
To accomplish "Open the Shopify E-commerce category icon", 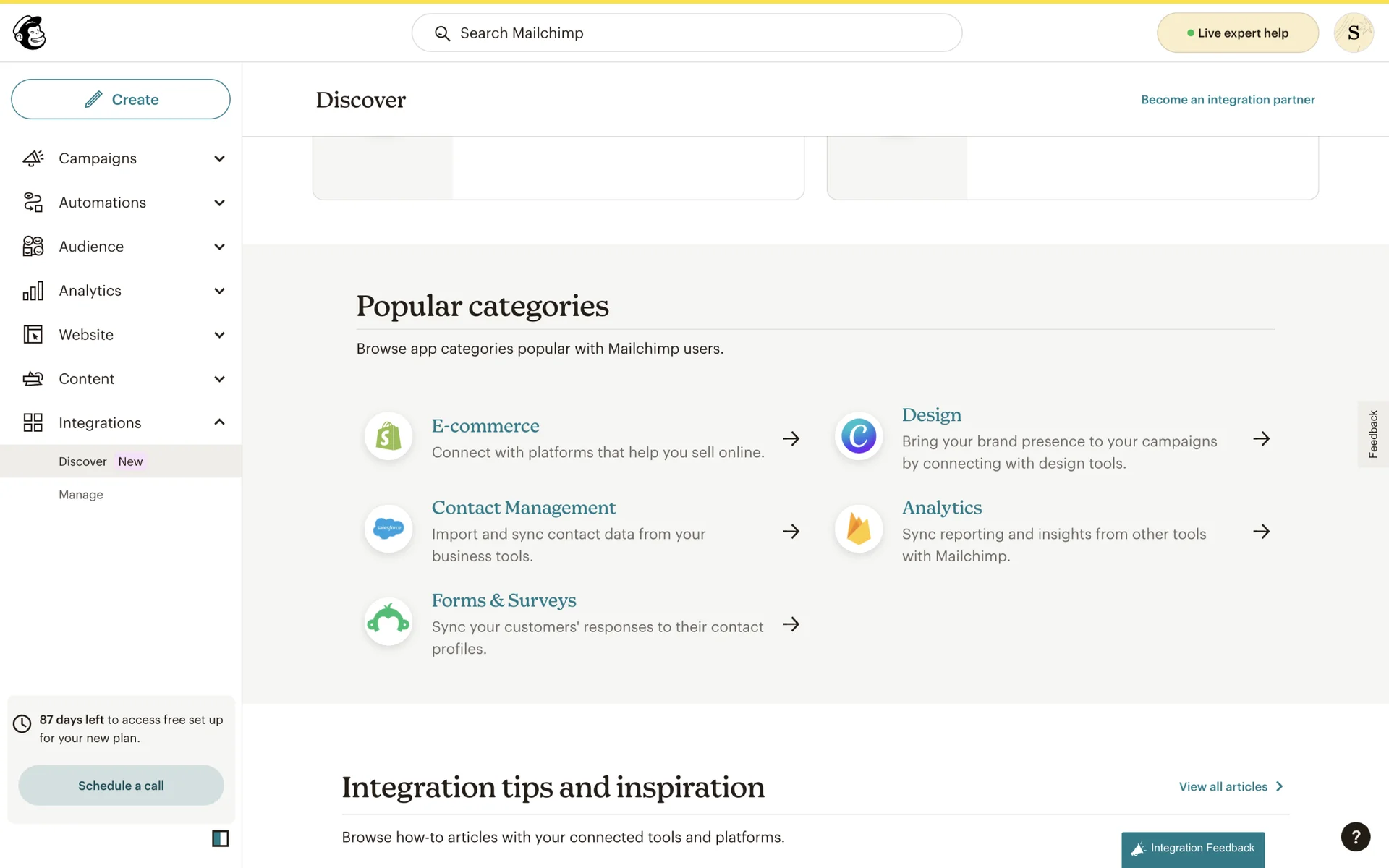I will [x=388, y=437].
